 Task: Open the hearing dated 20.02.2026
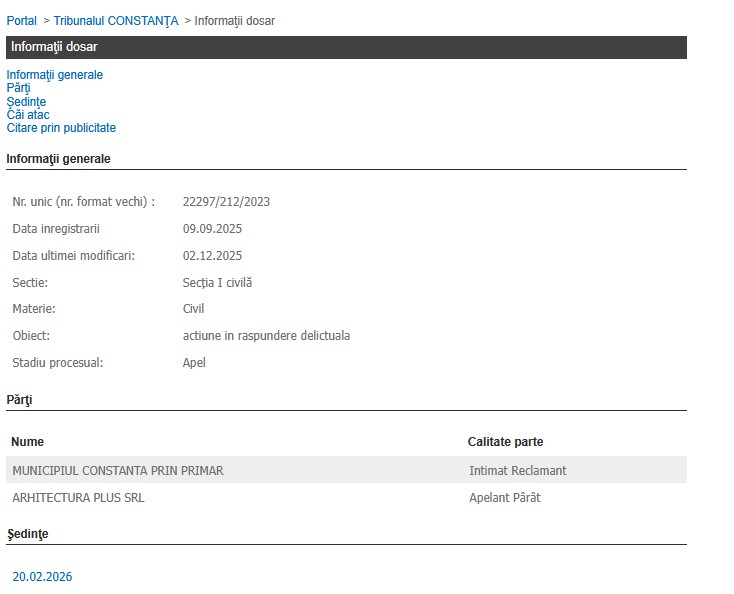(42, 577)
